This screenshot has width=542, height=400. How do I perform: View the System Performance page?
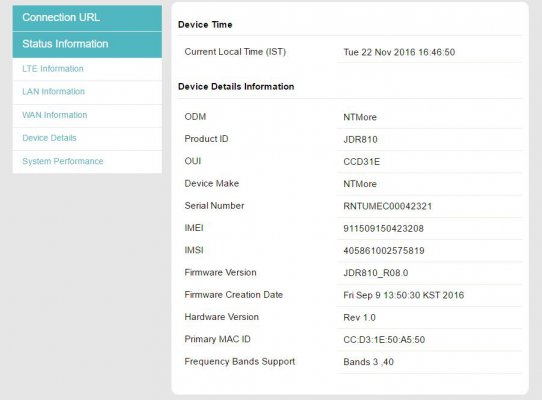tap(63, 161)
